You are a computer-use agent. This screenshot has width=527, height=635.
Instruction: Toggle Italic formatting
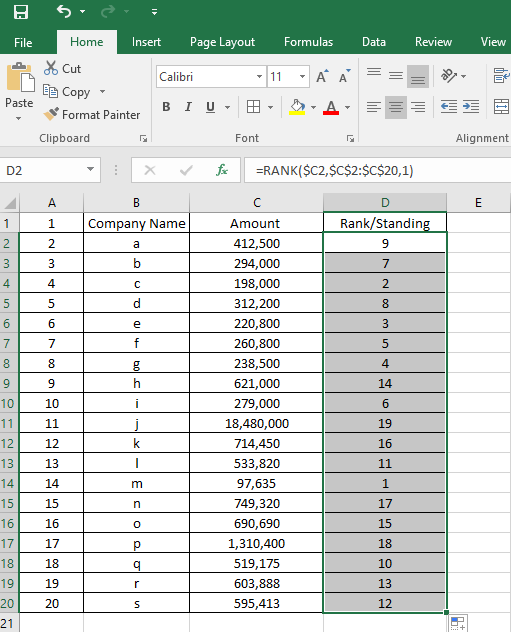[188, 107]
